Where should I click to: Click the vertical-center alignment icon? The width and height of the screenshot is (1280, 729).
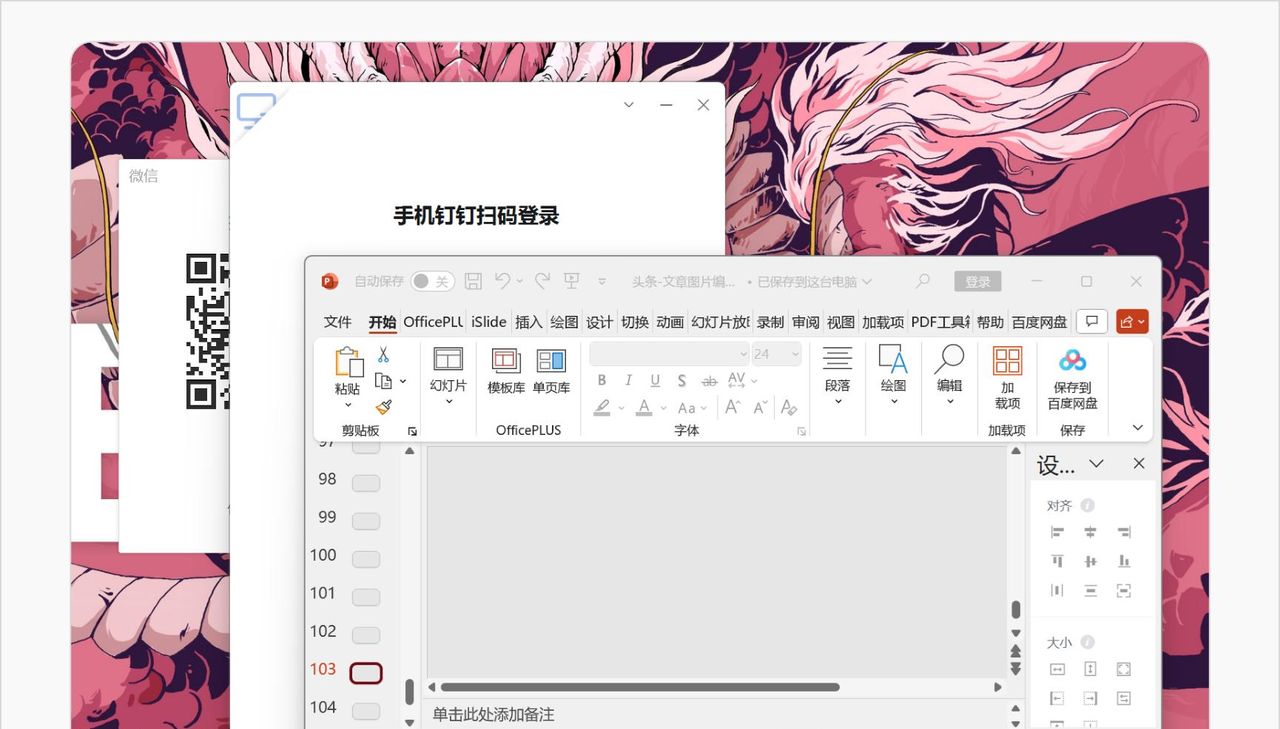[1090, 561]
